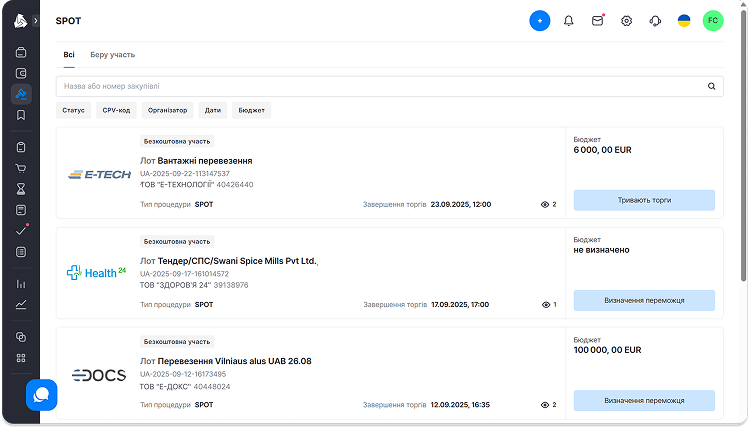Open the notifications bell
The height and width of the screenshot is (428, 750).
[569, 20]
